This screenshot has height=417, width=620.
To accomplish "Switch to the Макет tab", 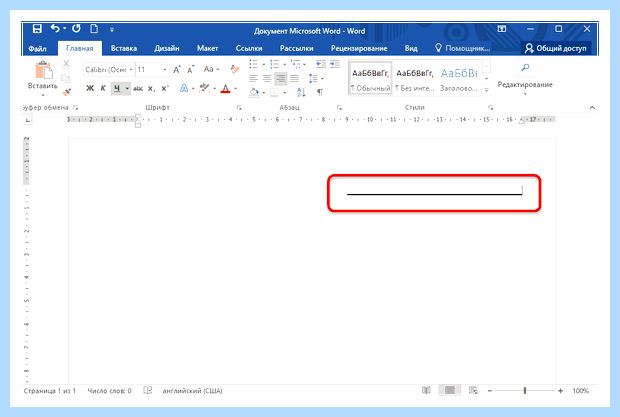I will click(207, 48).
